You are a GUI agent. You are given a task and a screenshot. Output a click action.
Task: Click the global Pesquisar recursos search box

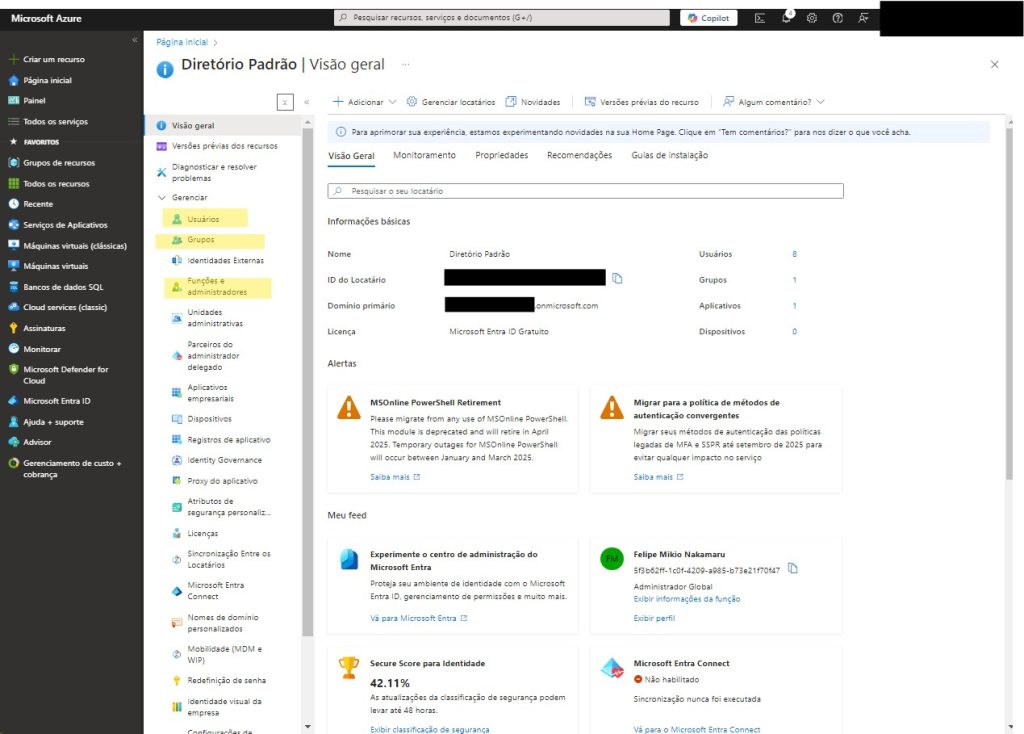click(502, 18)
